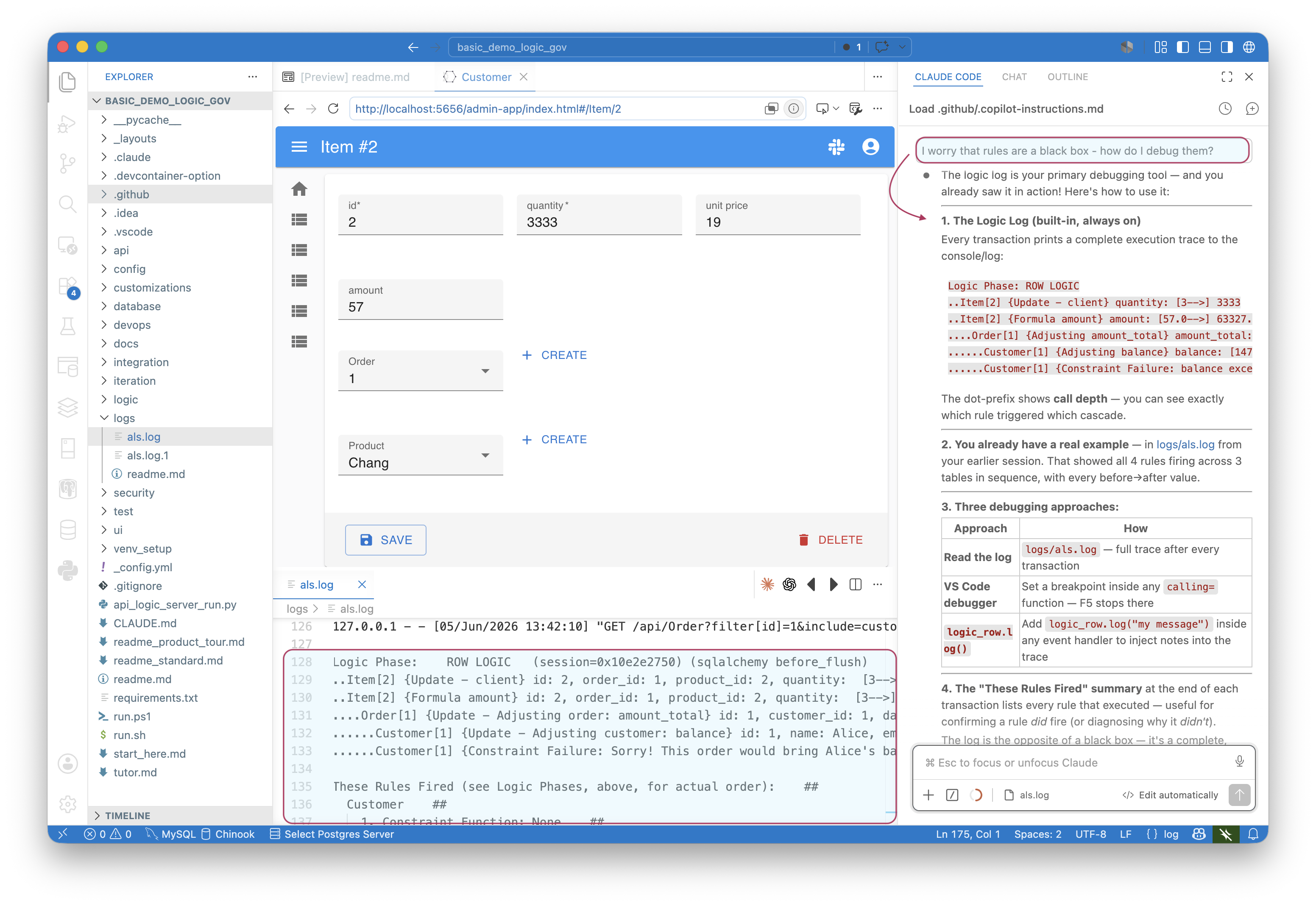Click the slash command icon in Claude input
The height and width of the screenshot is (906, 1316).
coord(952,795)
